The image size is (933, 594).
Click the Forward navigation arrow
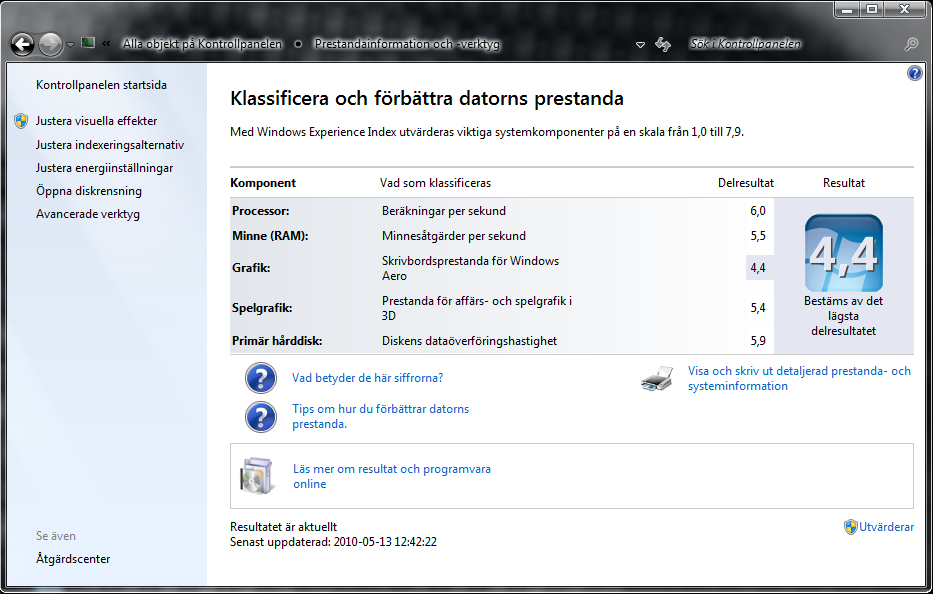point(50,44)
